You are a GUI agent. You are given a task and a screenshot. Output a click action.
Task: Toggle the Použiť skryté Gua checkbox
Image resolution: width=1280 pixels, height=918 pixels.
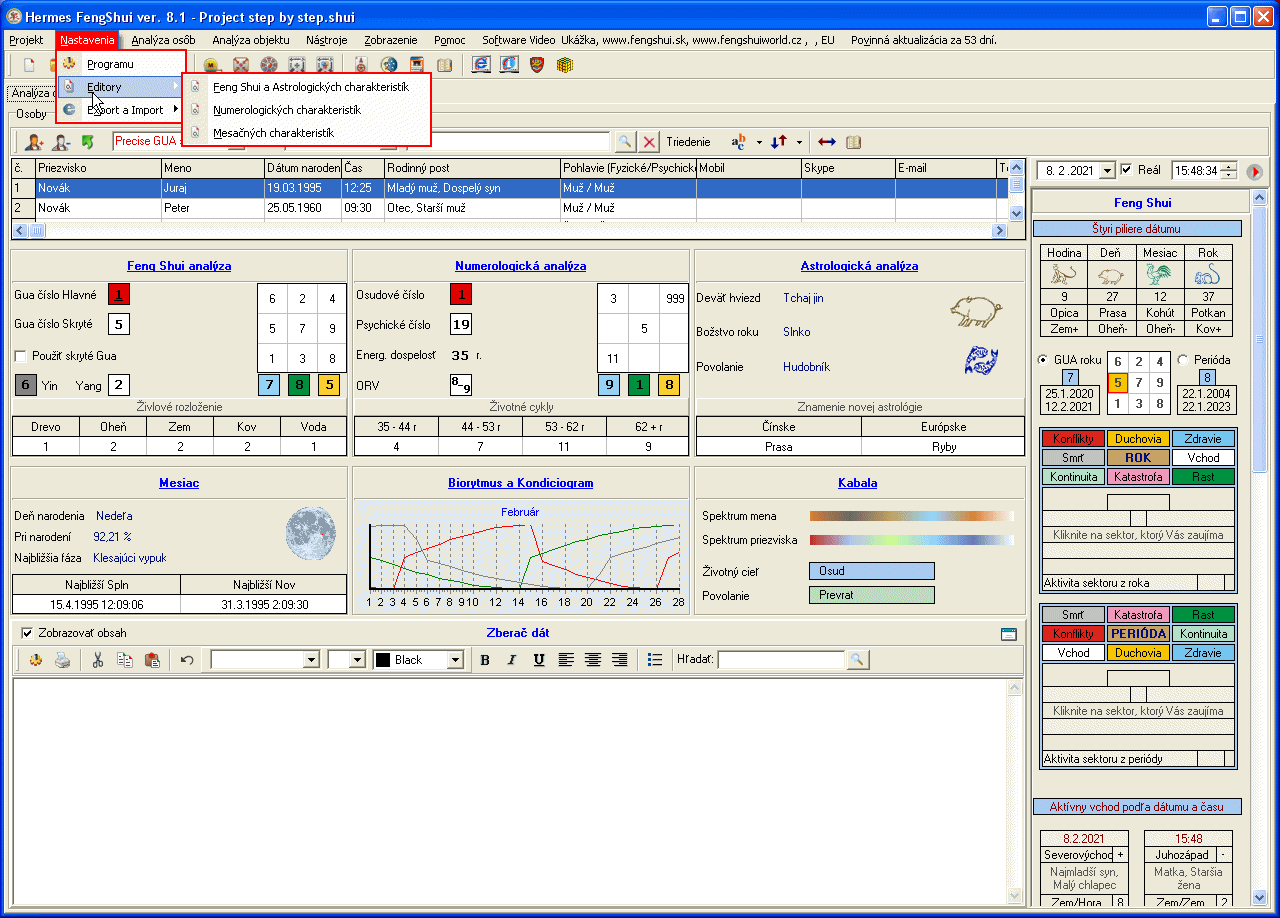(20, 356)
